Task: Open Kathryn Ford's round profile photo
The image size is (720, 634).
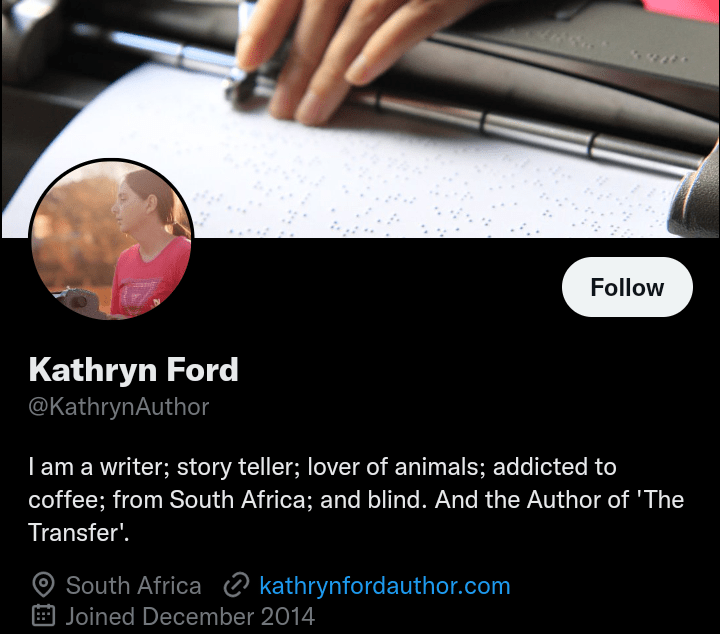Action: coord(110,241)
